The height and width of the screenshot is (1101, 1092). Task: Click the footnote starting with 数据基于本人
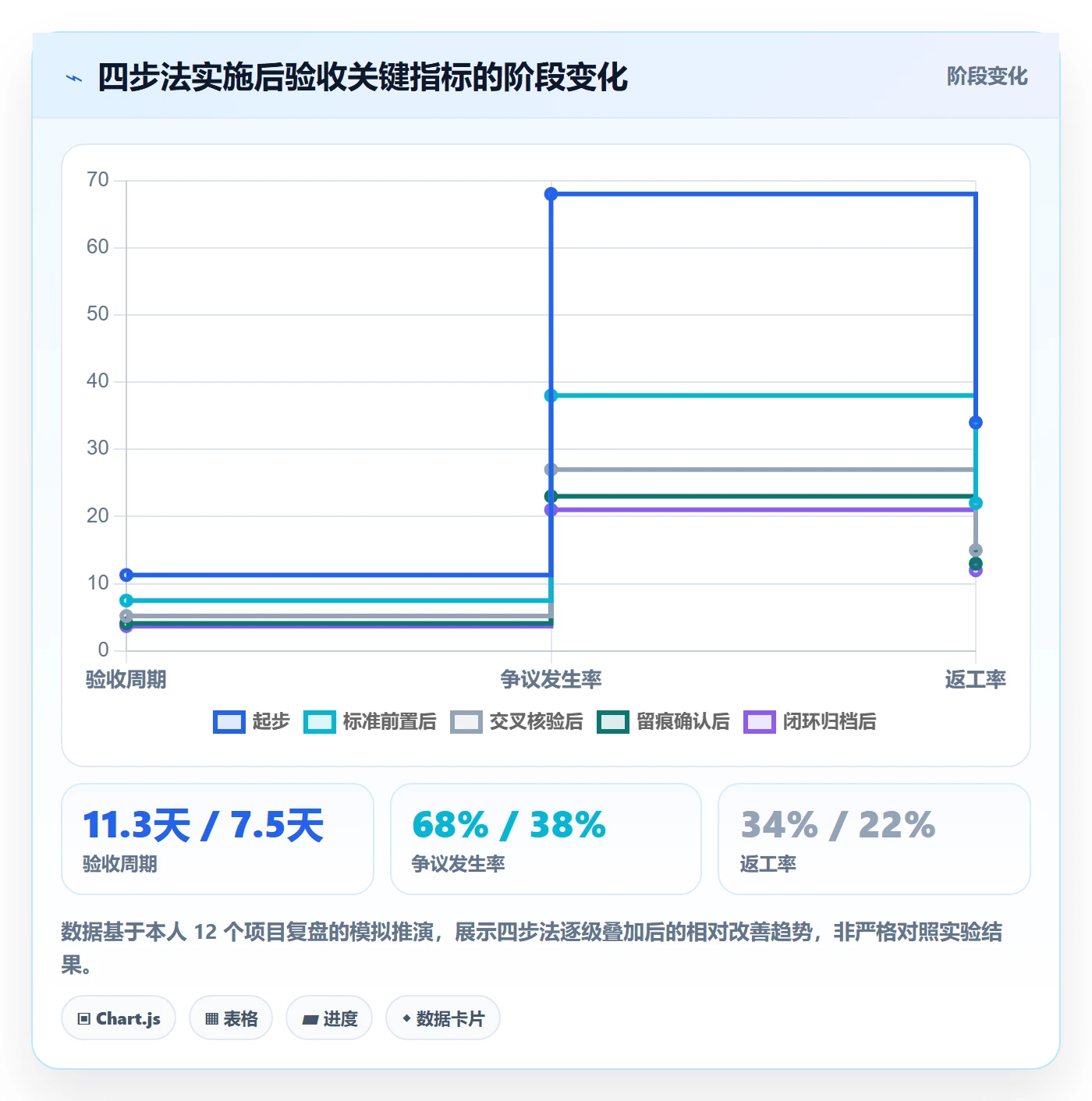coord(532,948)
